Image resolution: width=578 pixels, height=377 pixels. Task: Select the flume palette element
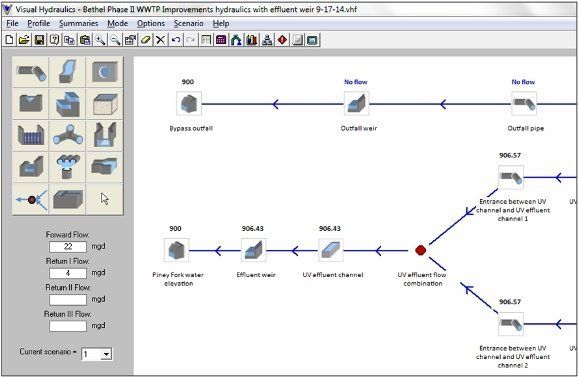tap(105, 135)
